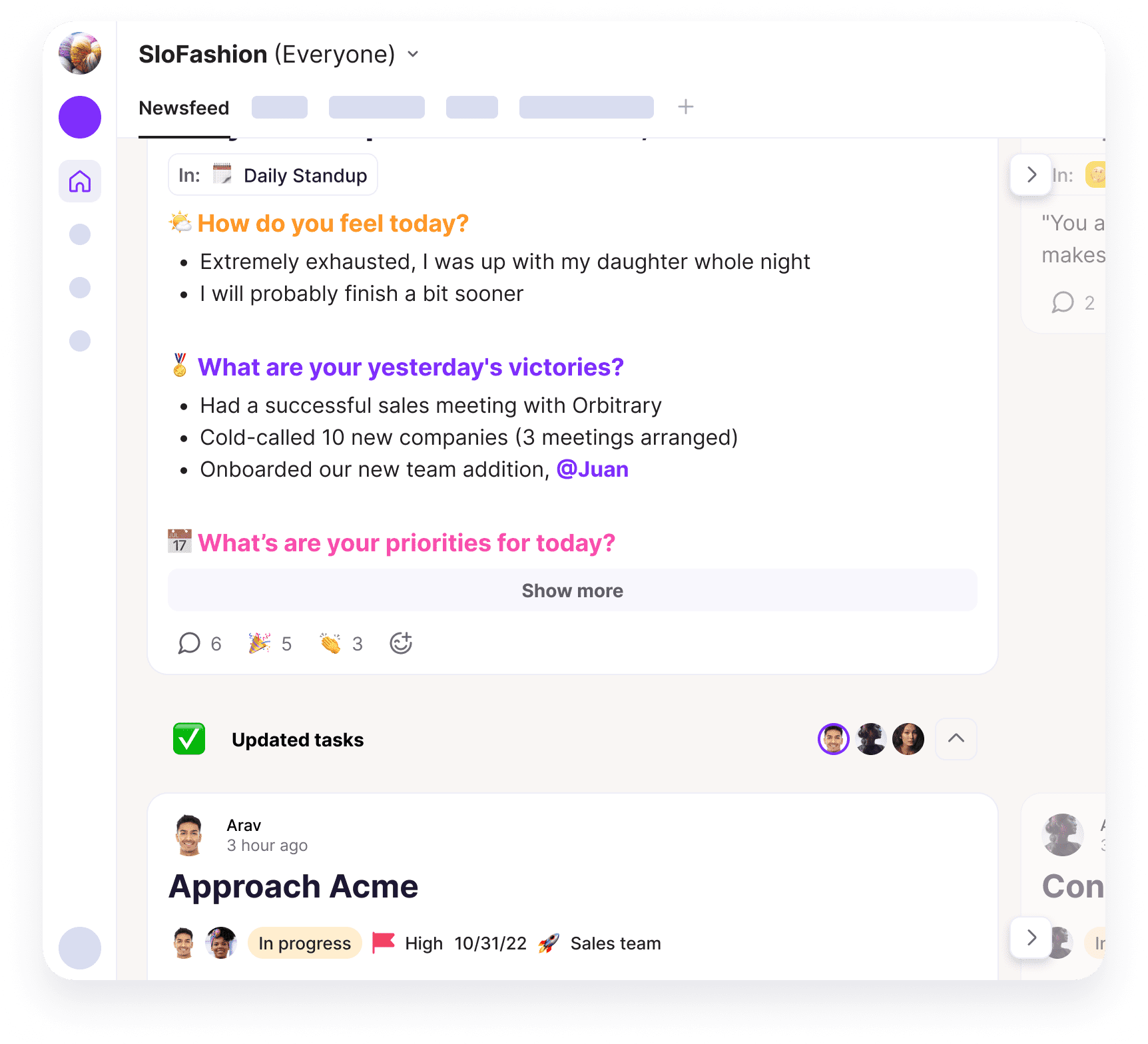
Task: Open the Home icon in sidebar
Action: (80, 181)
